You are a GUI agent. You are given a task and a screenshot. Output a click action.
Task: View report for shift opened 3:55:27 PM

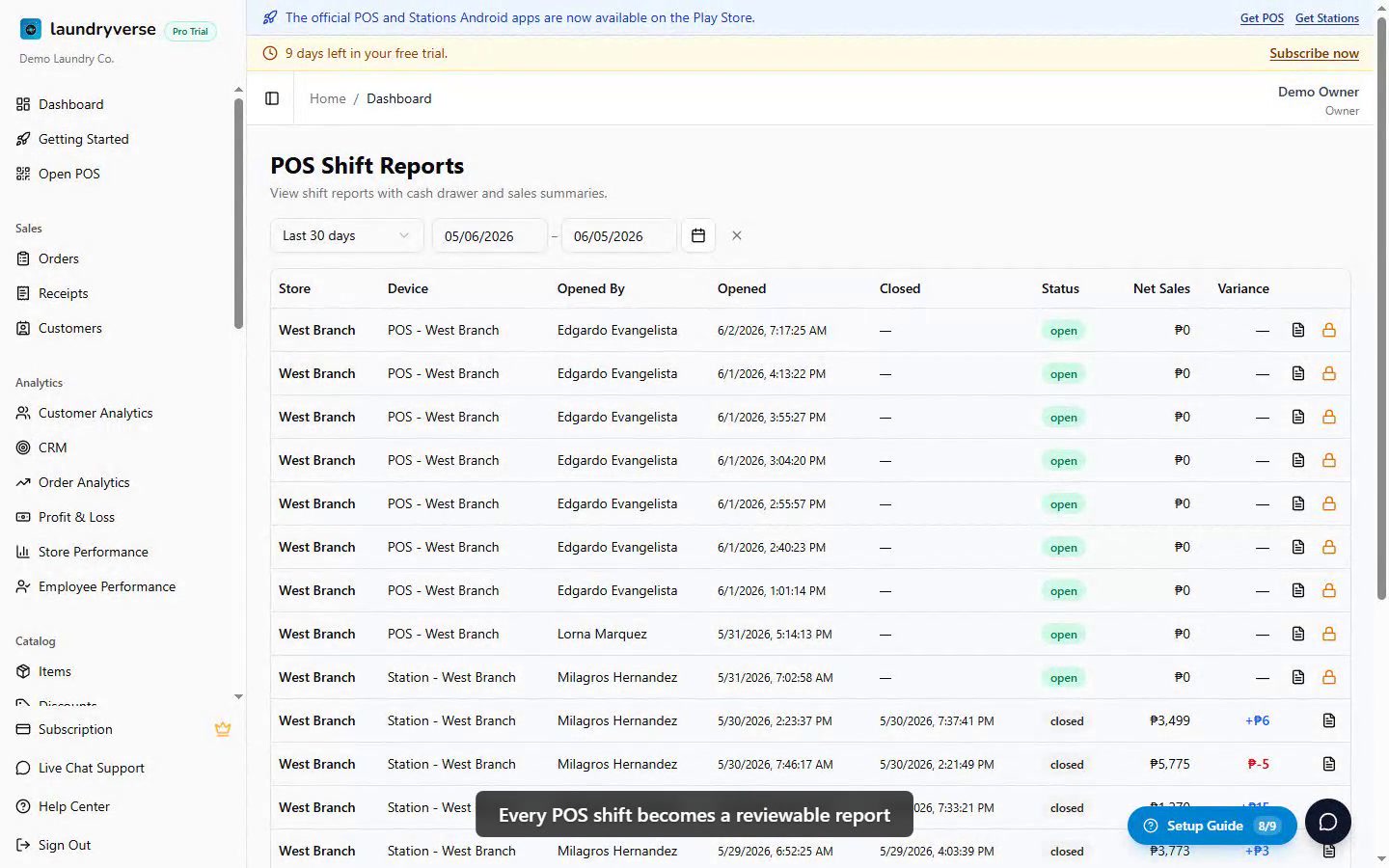pyautogui.click(x=1298, y=417)
